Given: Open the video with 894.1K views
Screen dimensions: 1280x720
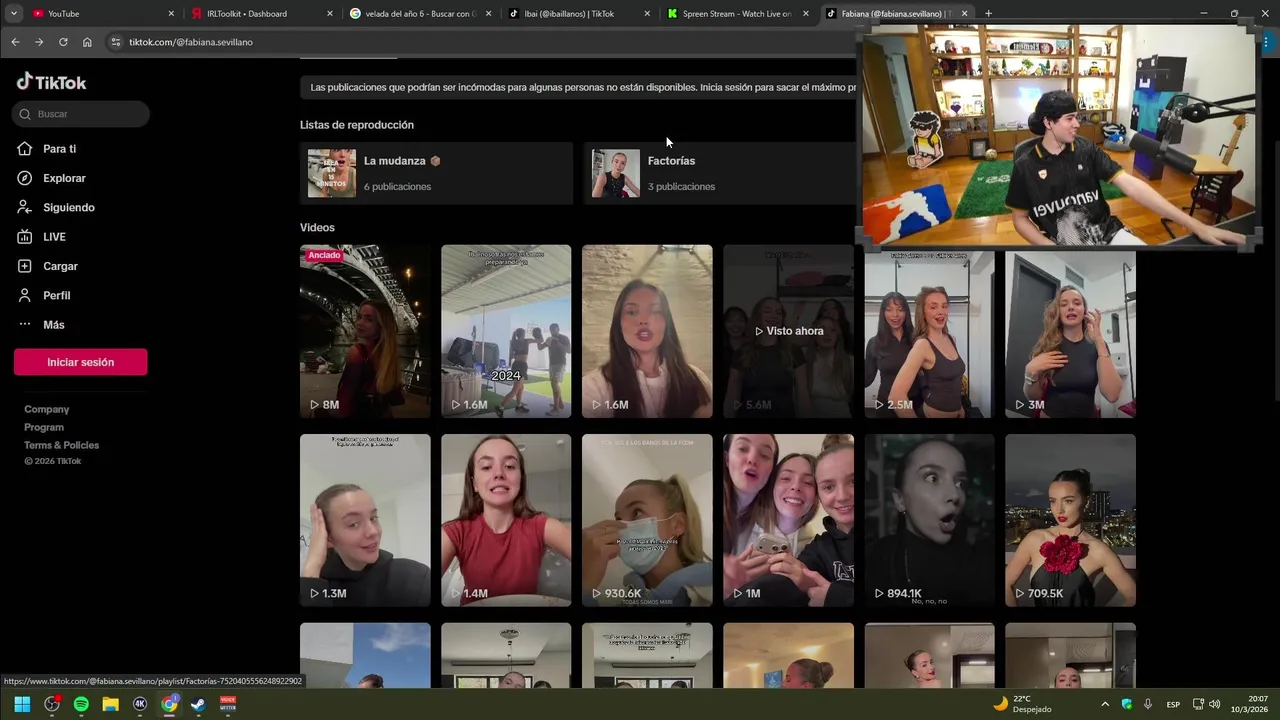Looking at the screenshot, I should pyautogui.click(x=929, y=520).
